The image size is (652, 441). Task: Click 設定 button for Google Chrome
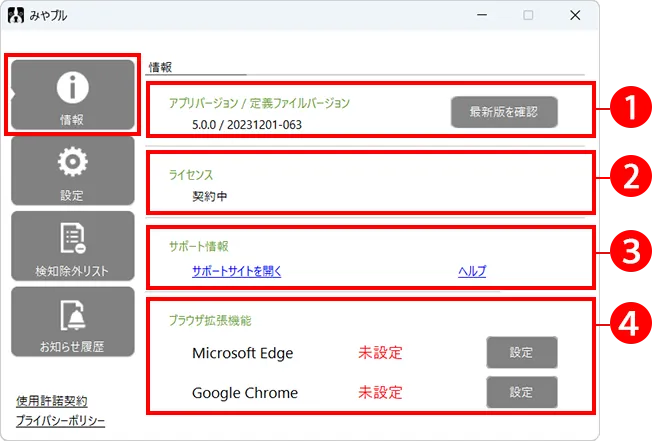522,392
